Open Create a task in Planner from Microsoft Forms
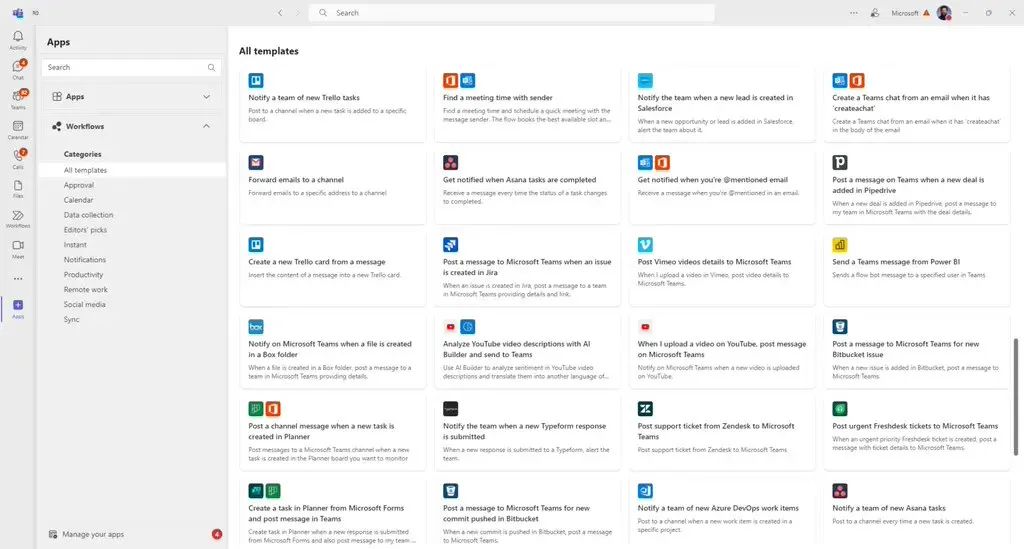The height and width of the screenshot is (549, 1024). pyautogui.click(x=332, y=513)
